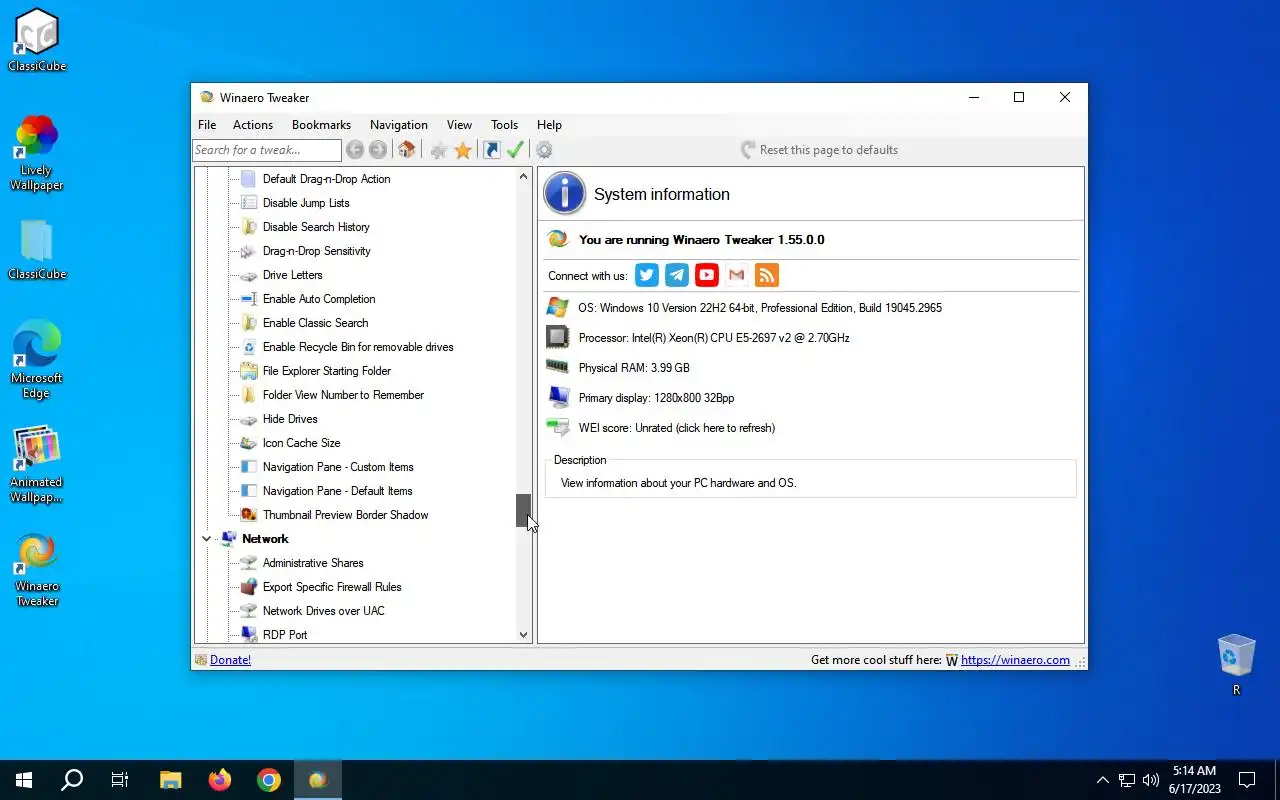
Task: Open the Actions menu
Action: pyautogui.click(x=253, y=125)
